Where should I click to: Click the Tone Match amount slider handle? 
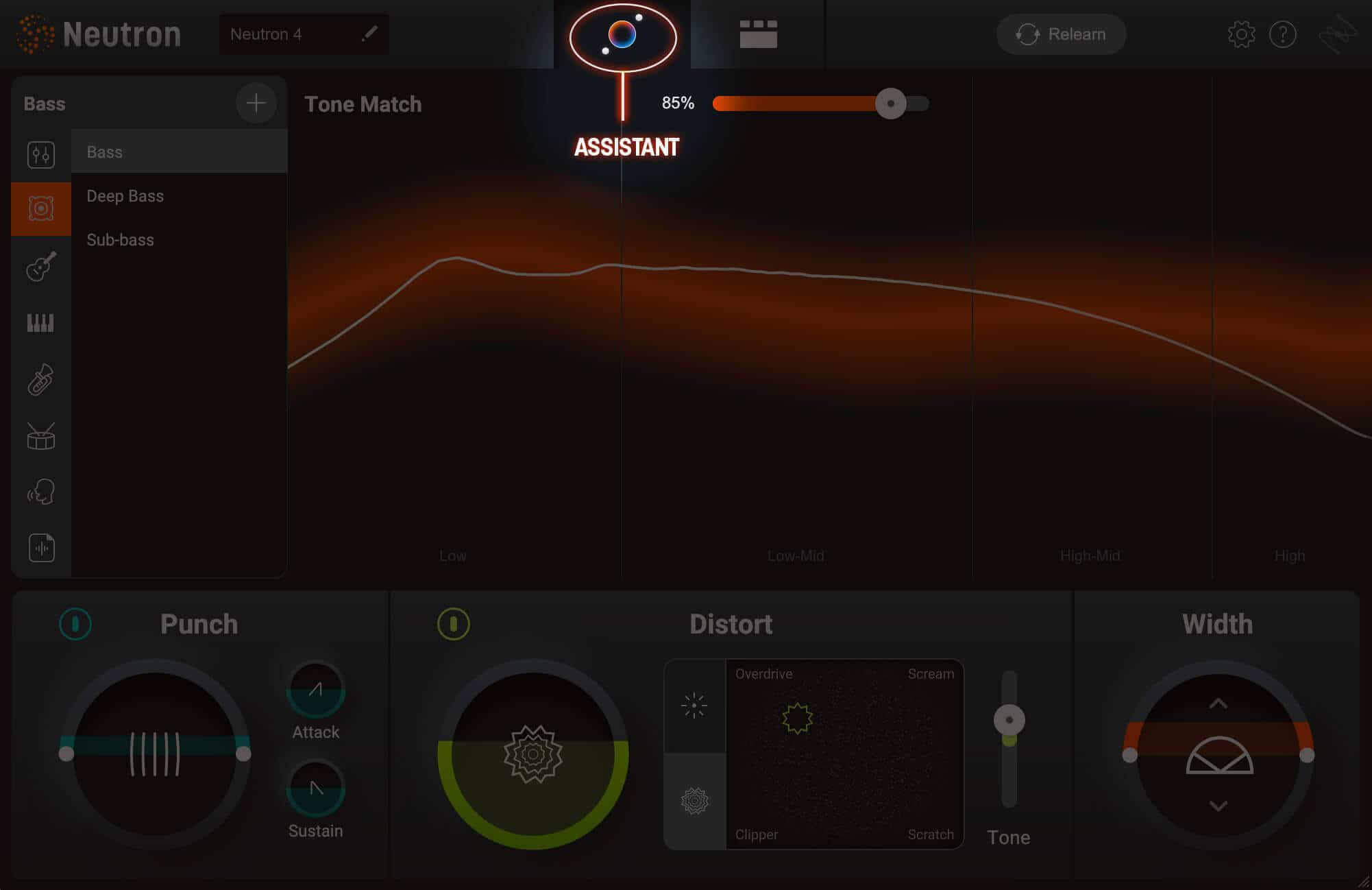(x=890, y=104)
